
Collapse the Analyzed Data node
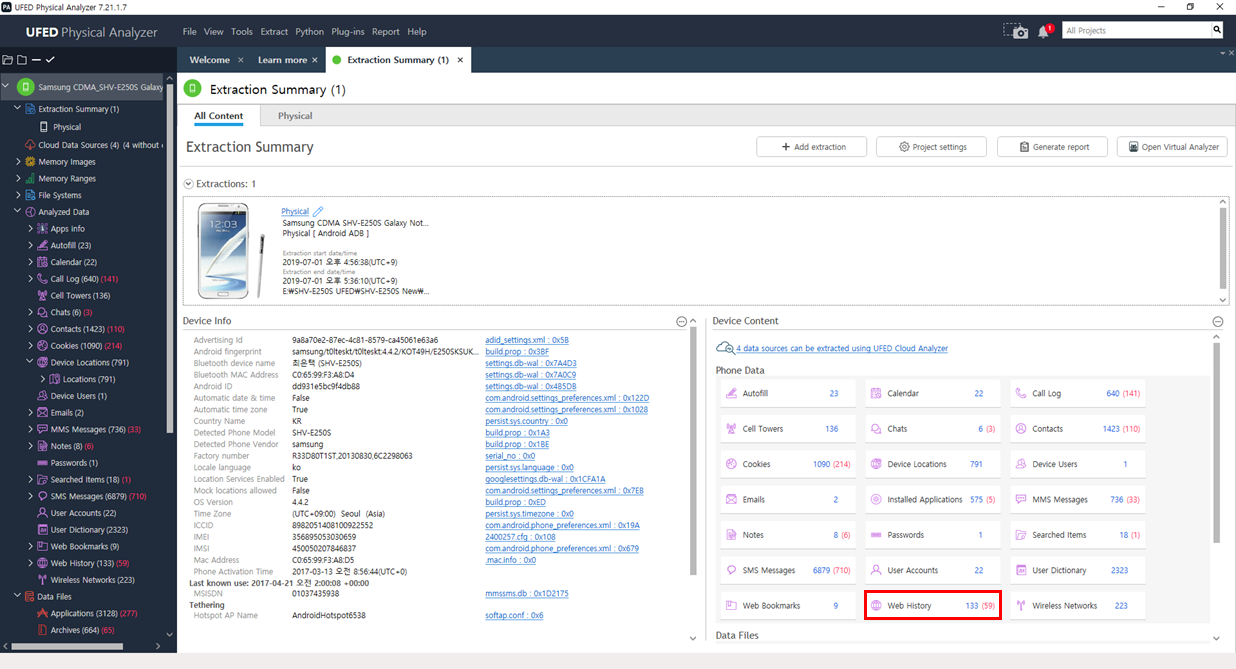[x=17, y=212]
